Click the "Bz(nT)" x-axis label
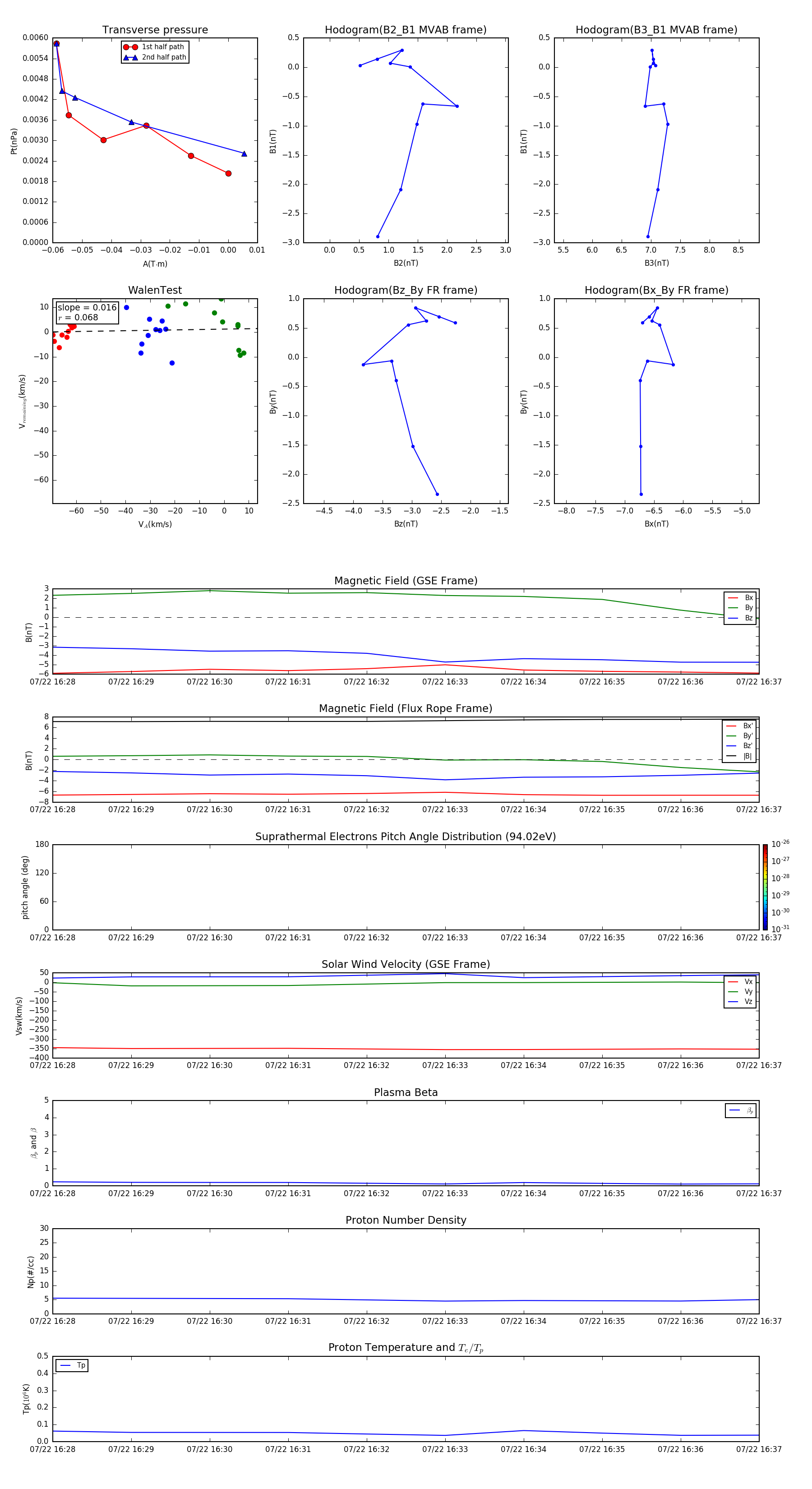This screenshot has height=1489, width=812. click(x=406, y=524)
